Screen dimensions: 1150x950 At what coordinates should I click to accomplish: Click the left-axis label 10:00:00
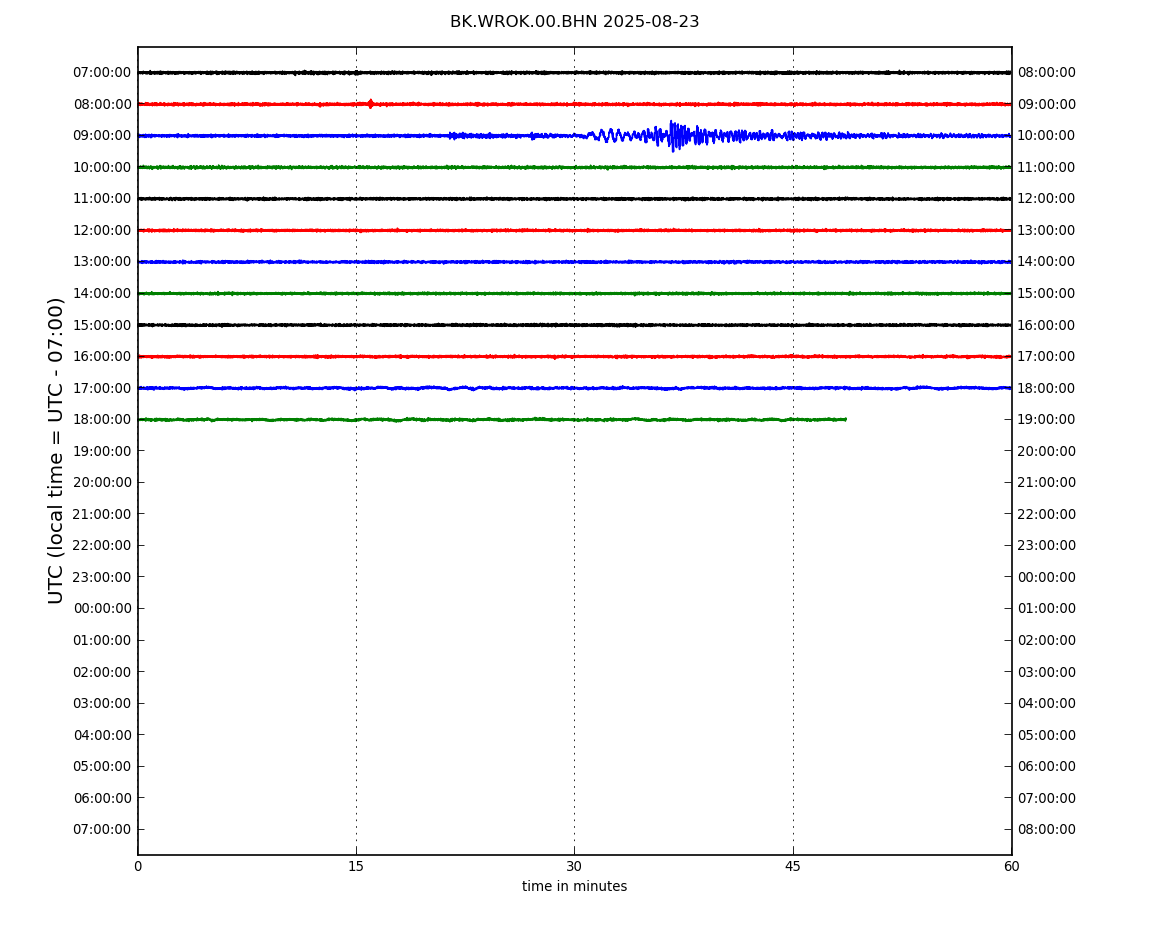103,167
